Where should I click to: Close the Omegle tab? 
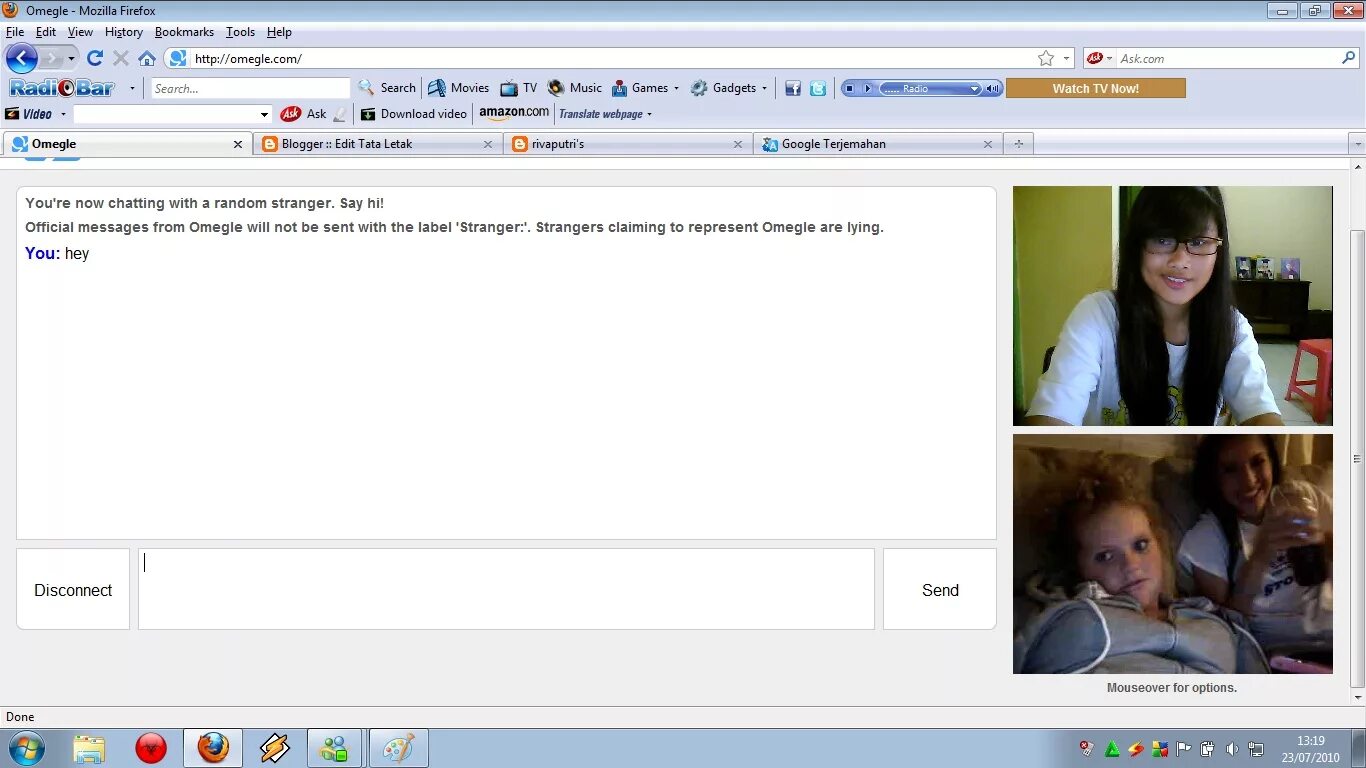pyautogui.click(x=238, y=144)
